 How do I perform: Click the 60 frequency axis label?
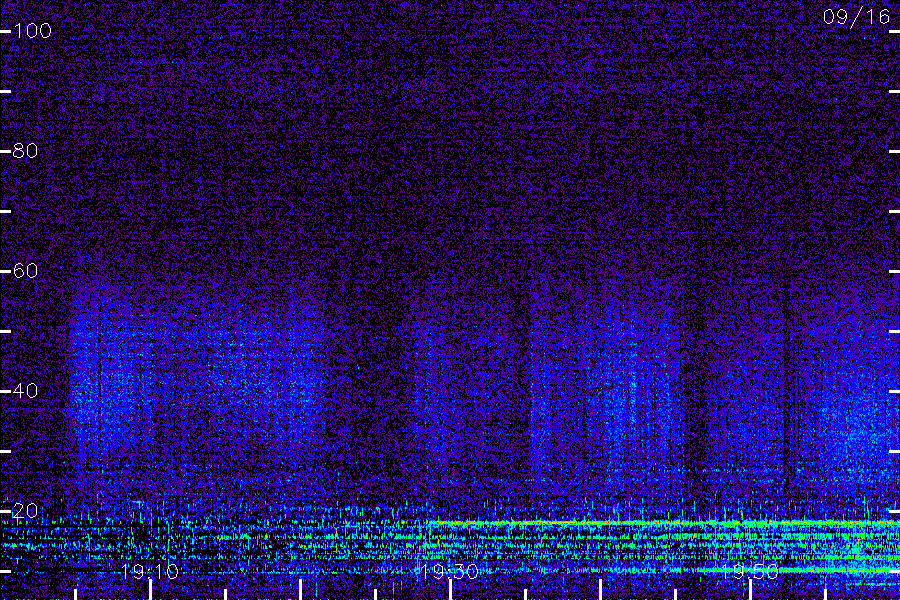coord(25,270)
